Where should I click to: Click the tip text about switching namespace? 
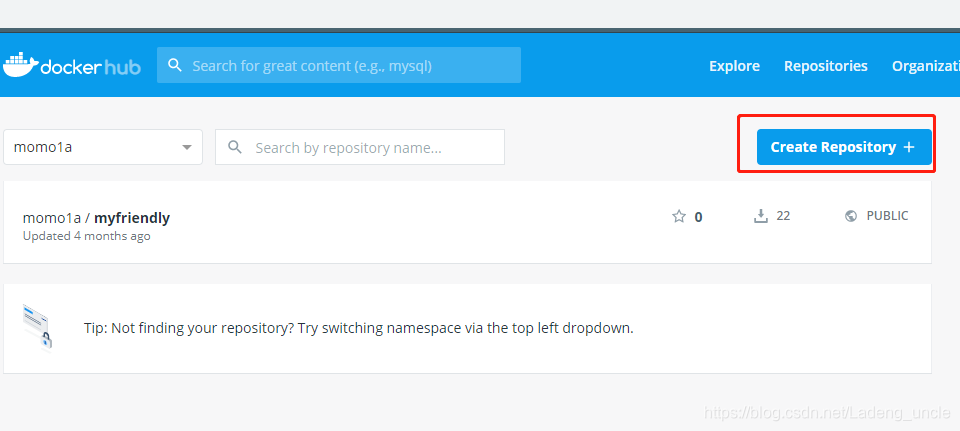(359, 328)
